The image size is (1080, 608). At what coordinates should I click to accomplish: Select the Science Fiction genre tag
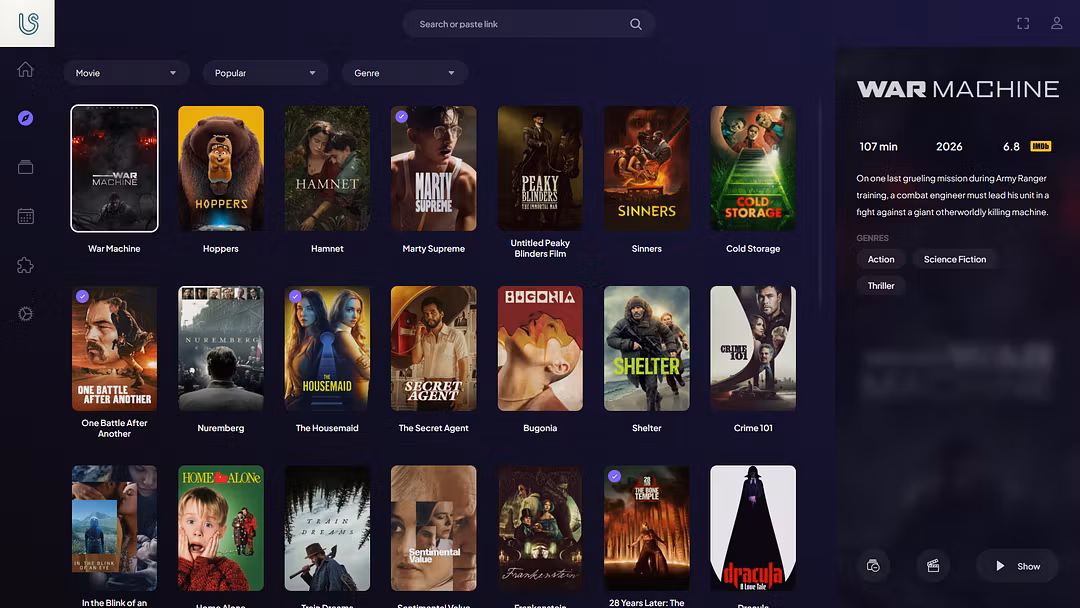click(954, 259)
